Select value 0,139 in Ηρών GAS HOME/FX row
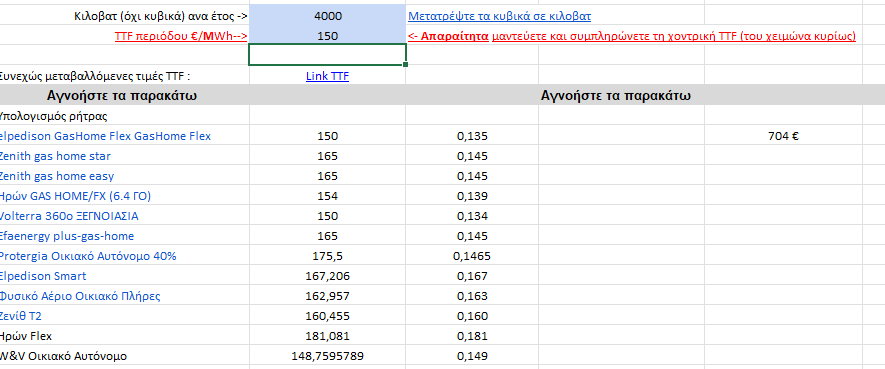 (x=472, y=196)
